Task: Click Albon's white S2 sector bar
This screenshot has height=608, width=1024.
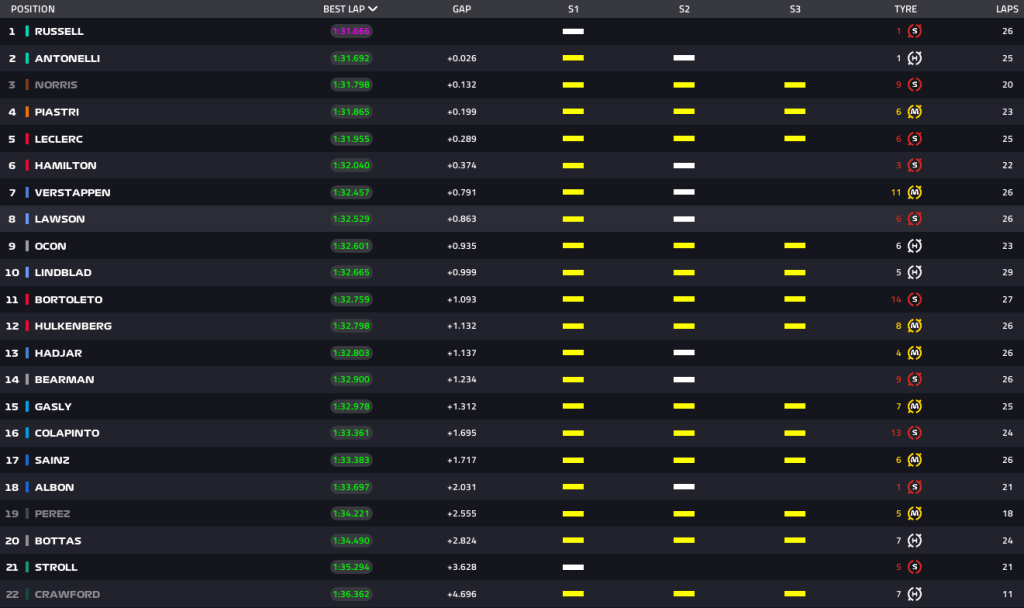Action: (684, 487)
